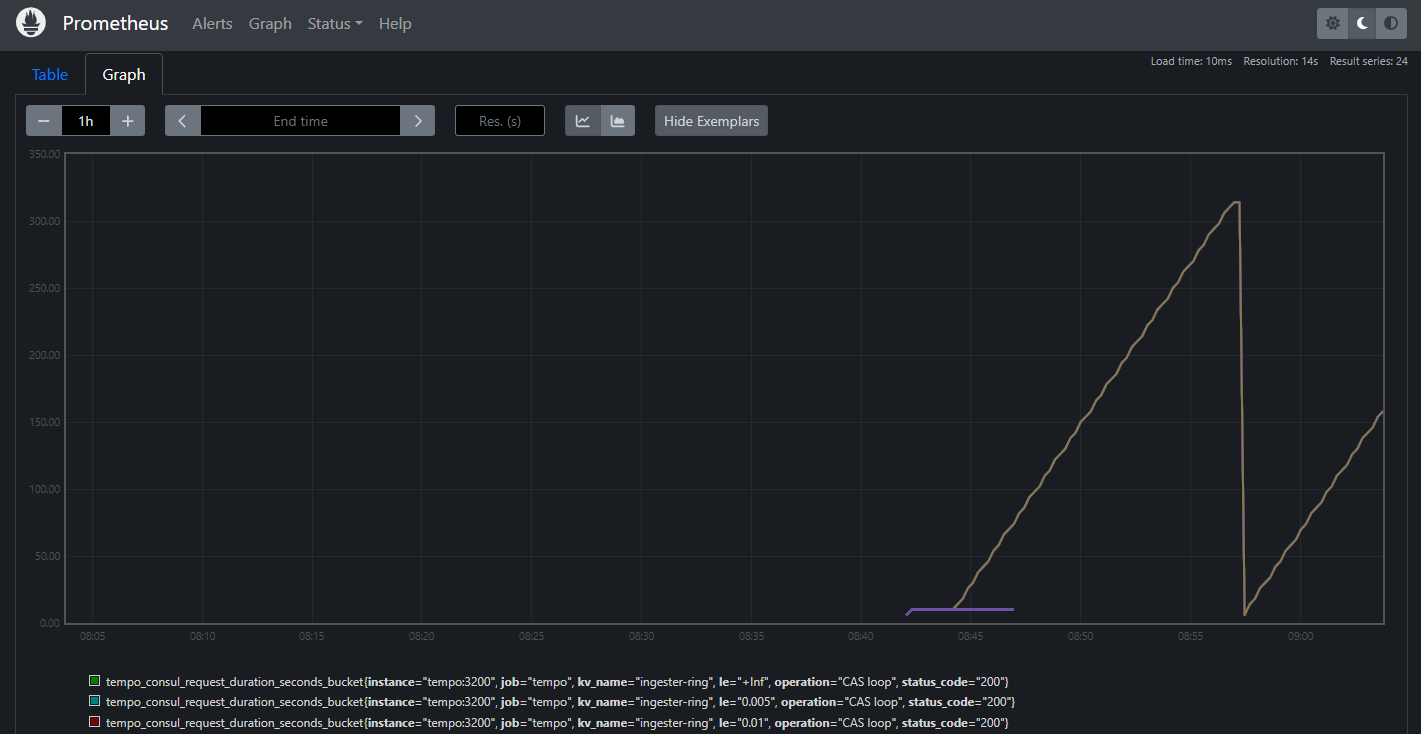Image resolution: width=1421 pixels, height=734 pixels.
Task: Show stacked area graph
Action: coord(618,121)
